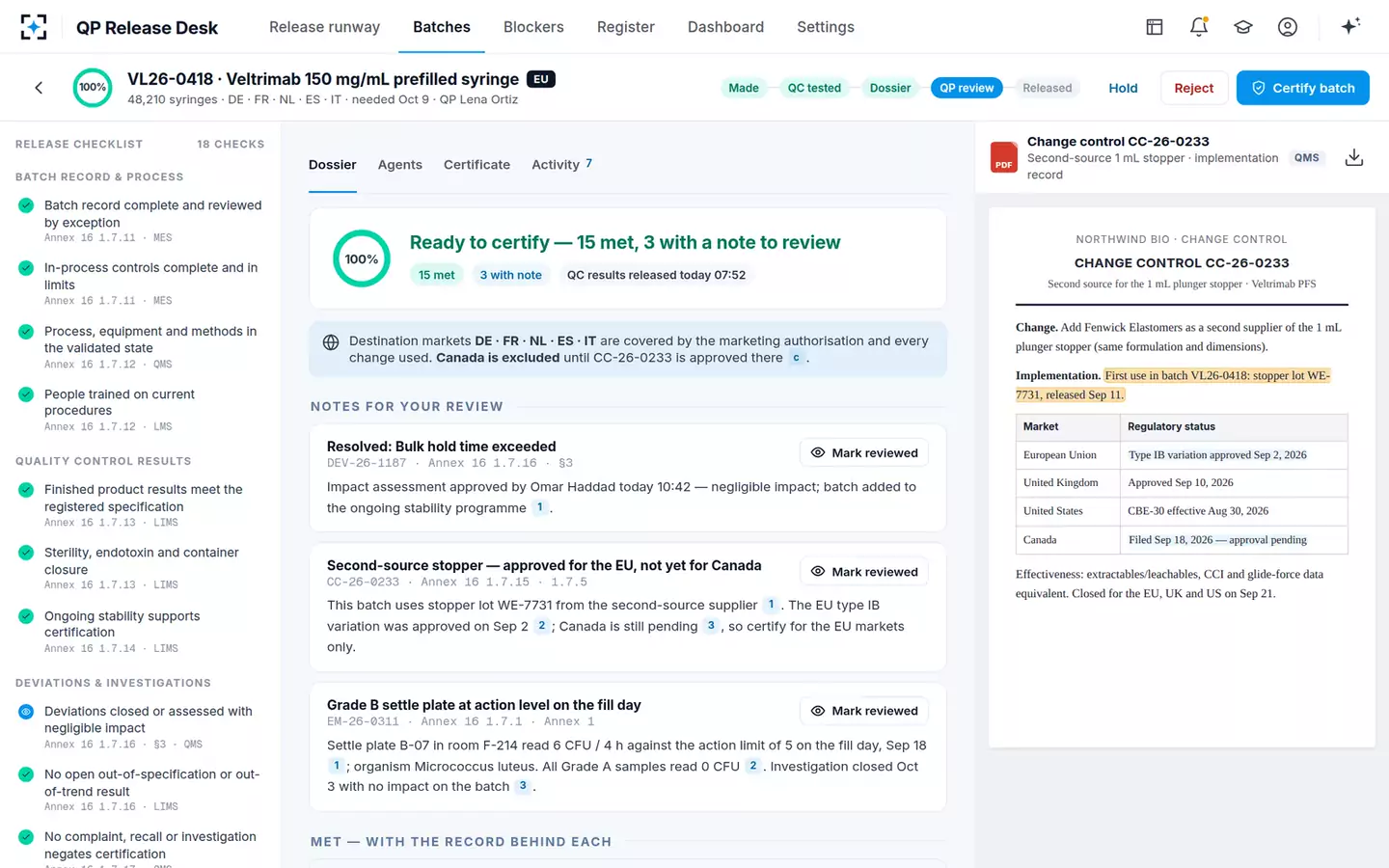
Task: Open citation 3 after no impact on the batch
Action: tap(523, 786)
